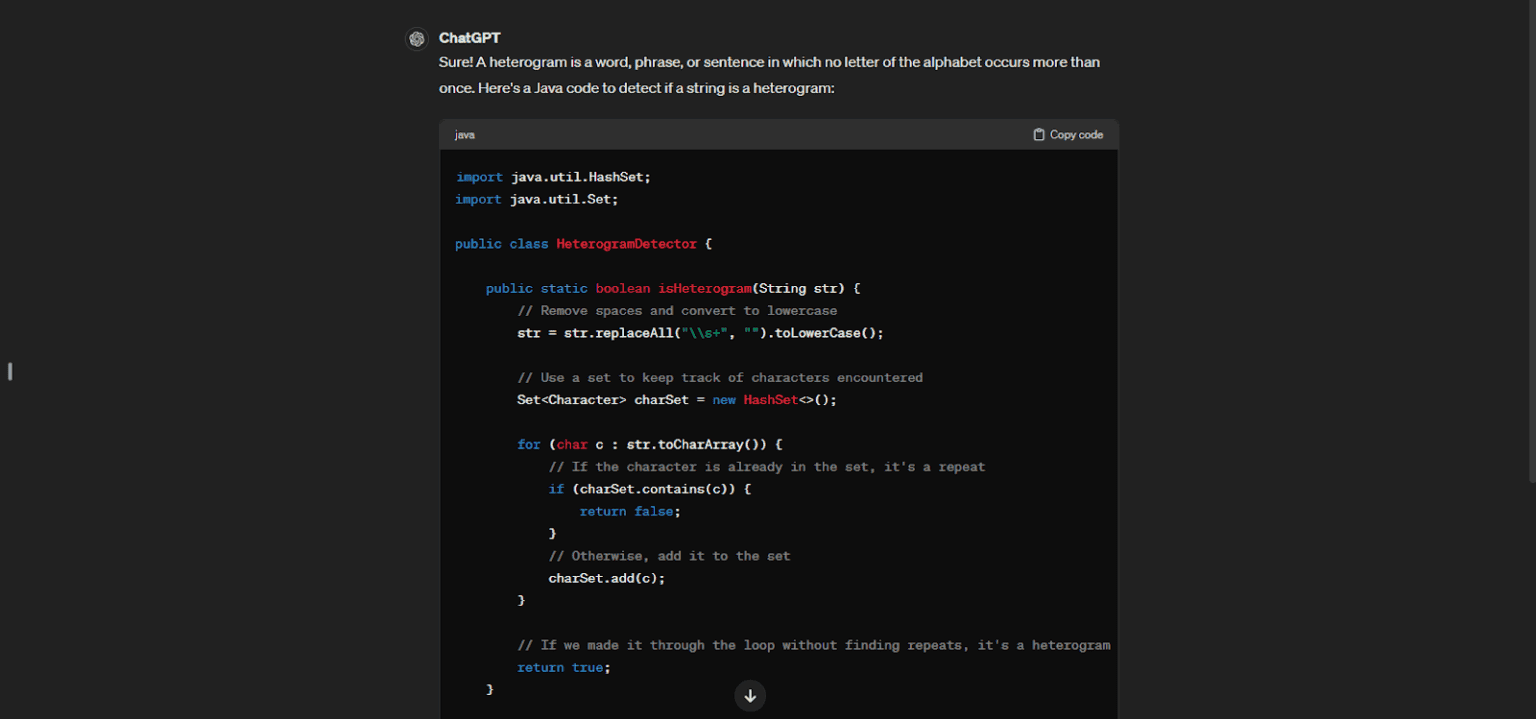Click the import java.util.Set line
1536x719 pixels.
(537, 199)
